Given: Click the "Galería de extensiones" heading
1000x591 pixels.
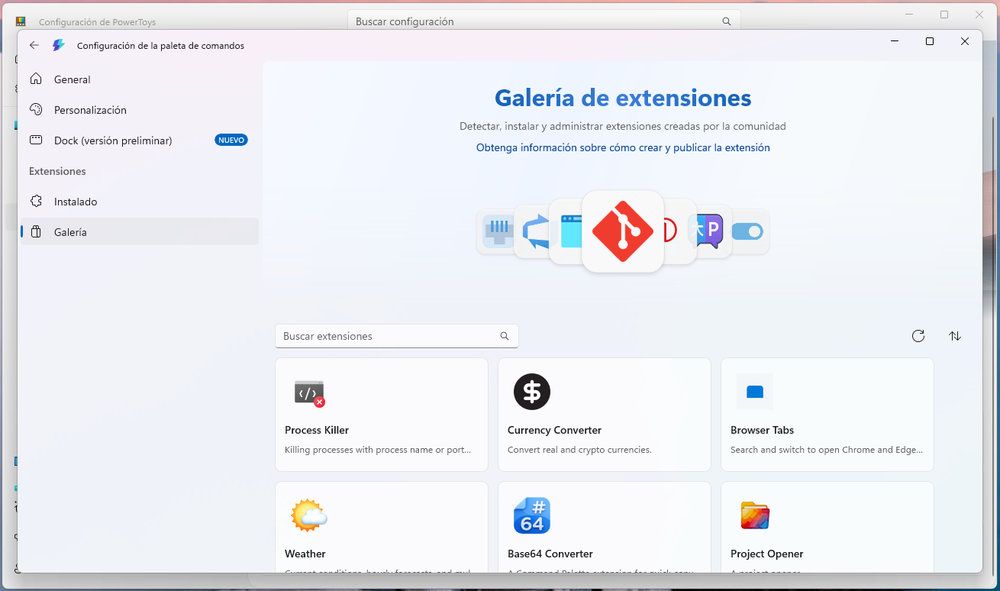Looking at the screenshot, I should coord(622,98).
